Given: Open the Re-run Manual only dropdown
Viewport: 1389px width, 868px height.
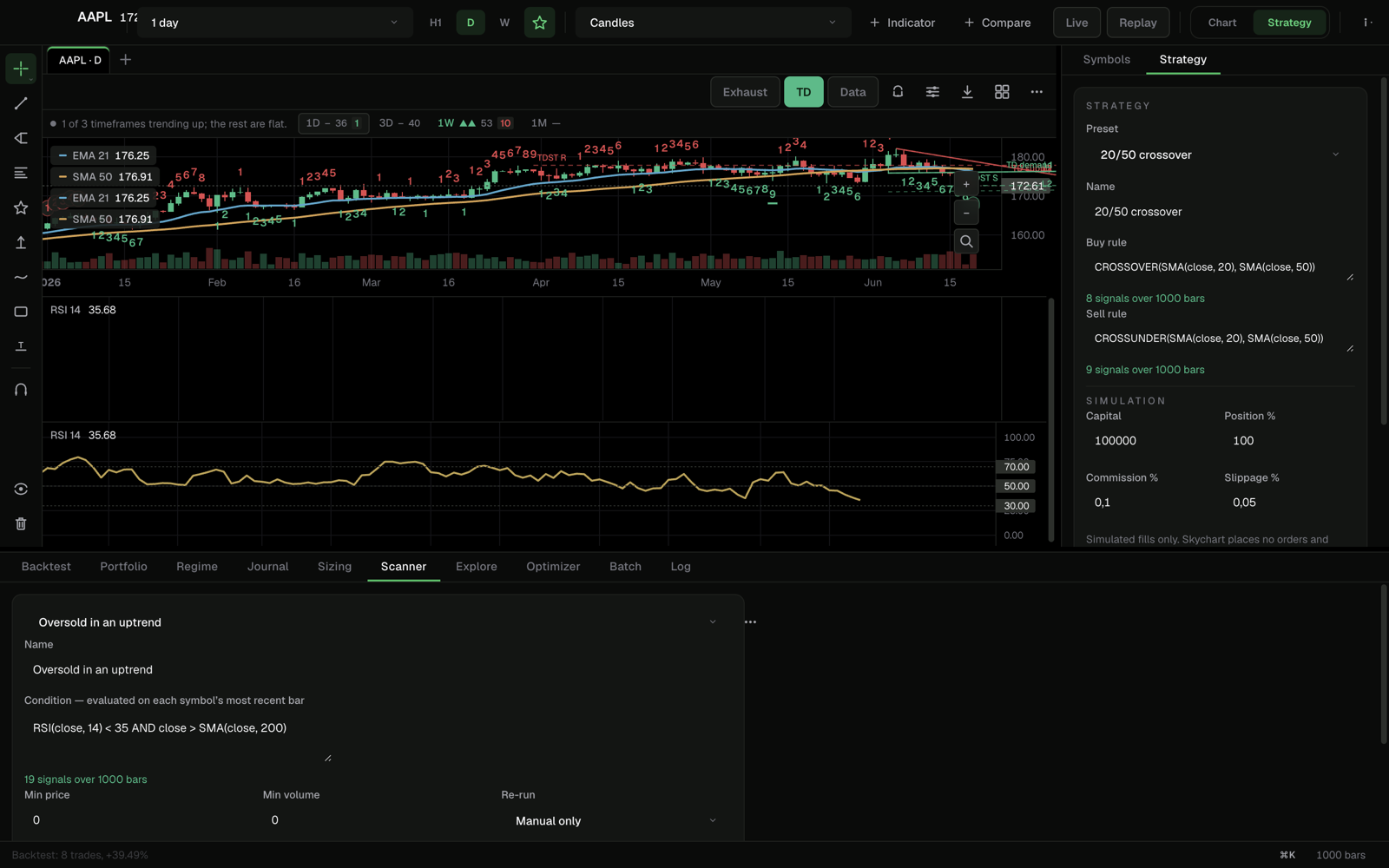Looking at the screenshot, I should coord(616,820).
